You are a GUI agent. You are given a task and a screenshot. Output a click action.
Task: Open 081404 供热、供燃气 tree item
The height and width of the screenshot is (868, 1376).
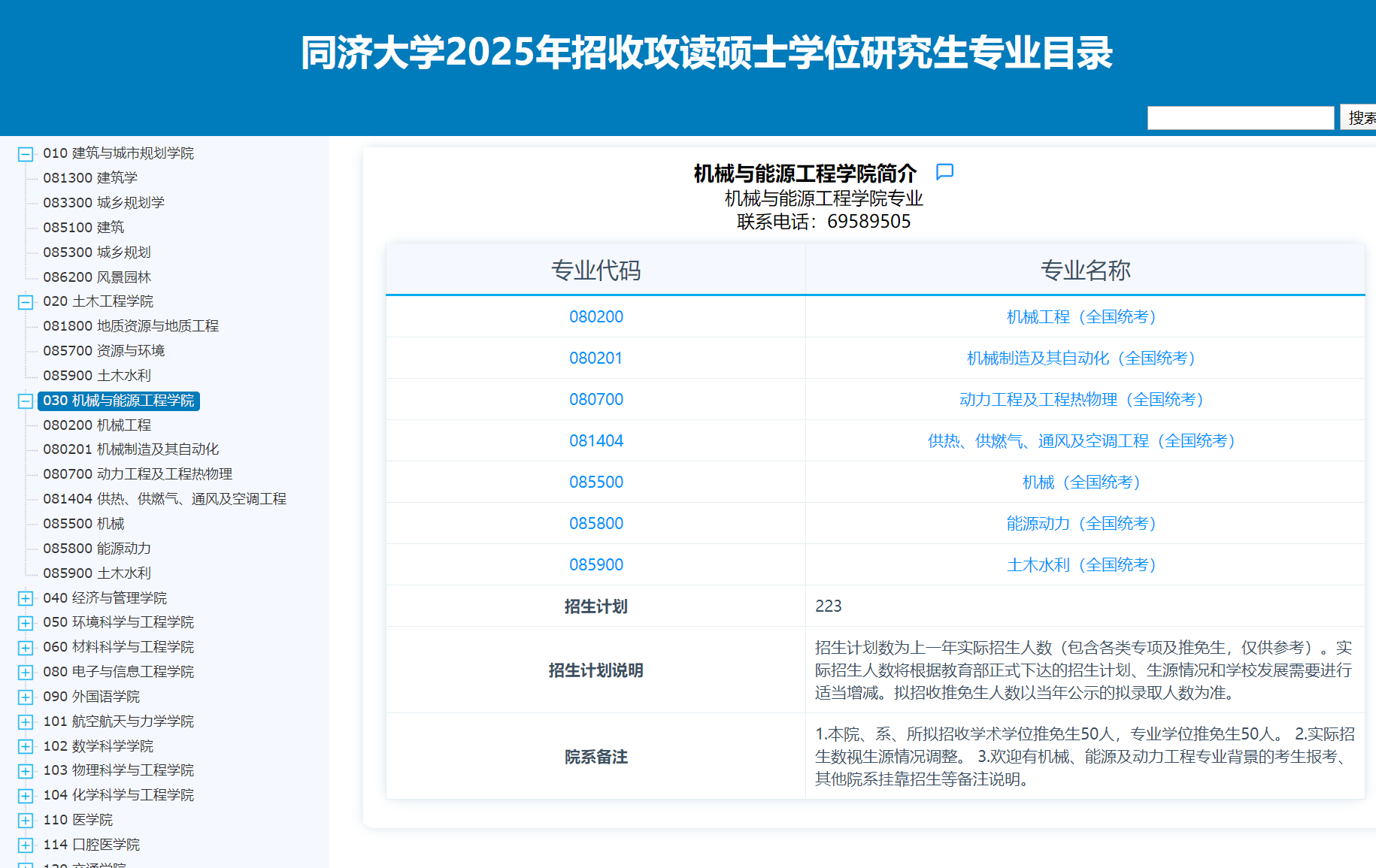[165, 499]
